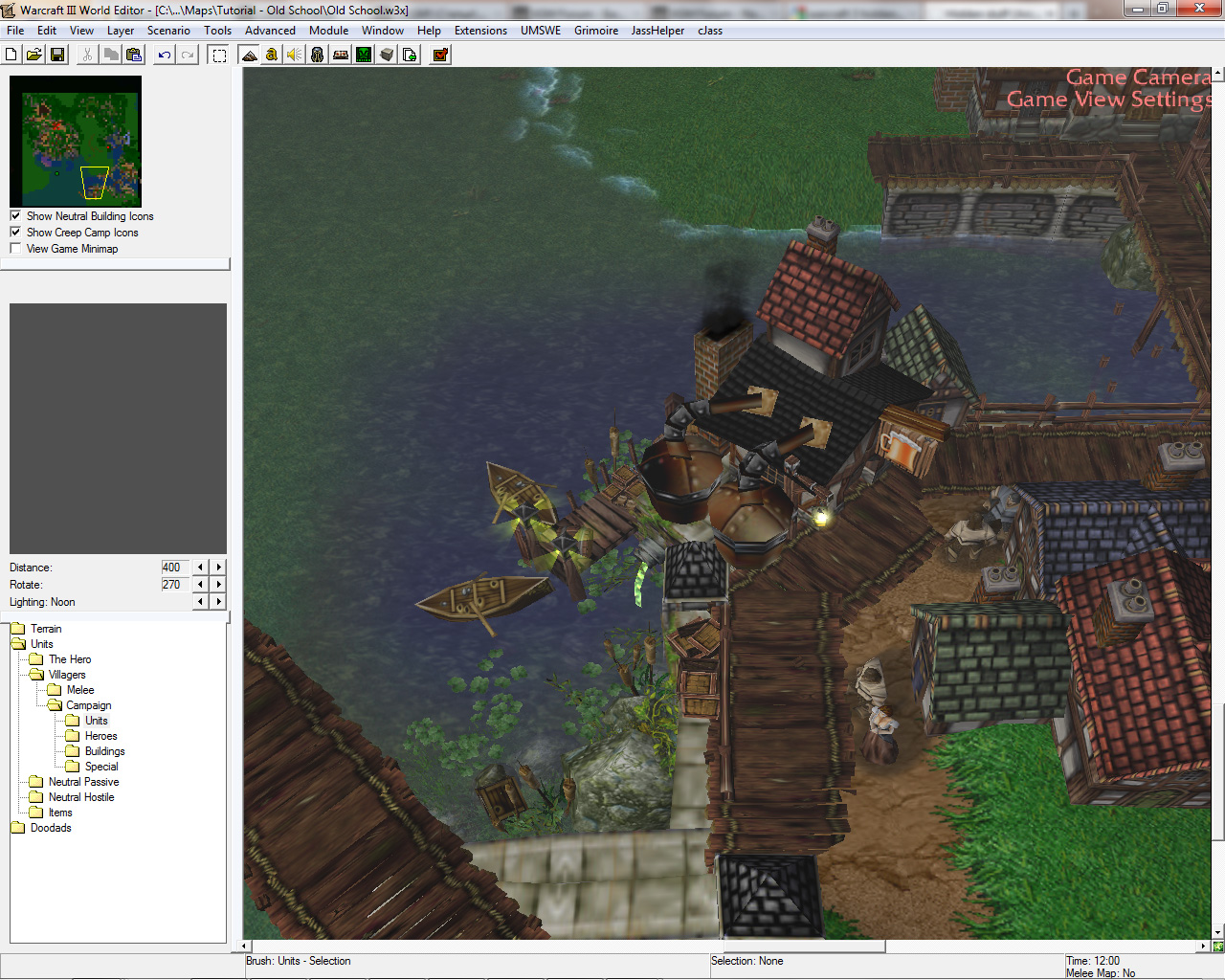The height and width of the screenshot is (980, 1225).
Task: Click the Distance value field
Action: click(x=174, y=568)
